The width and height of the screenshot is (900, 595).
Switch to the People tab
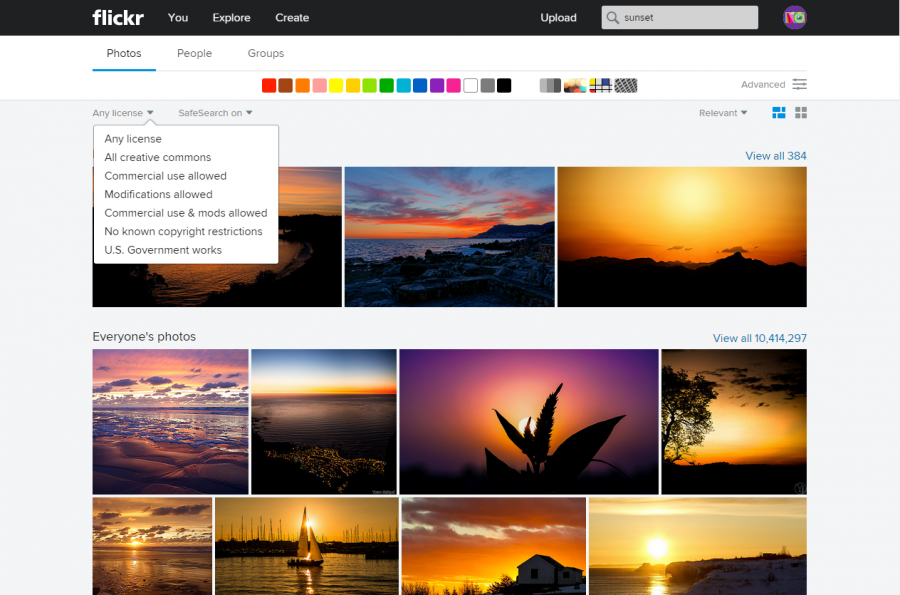click(x=194, y=53)
